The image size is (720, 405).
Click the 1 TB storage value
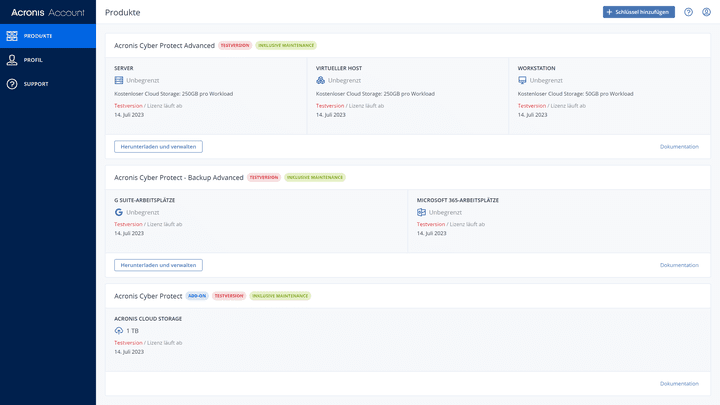[x=132, y=331]
